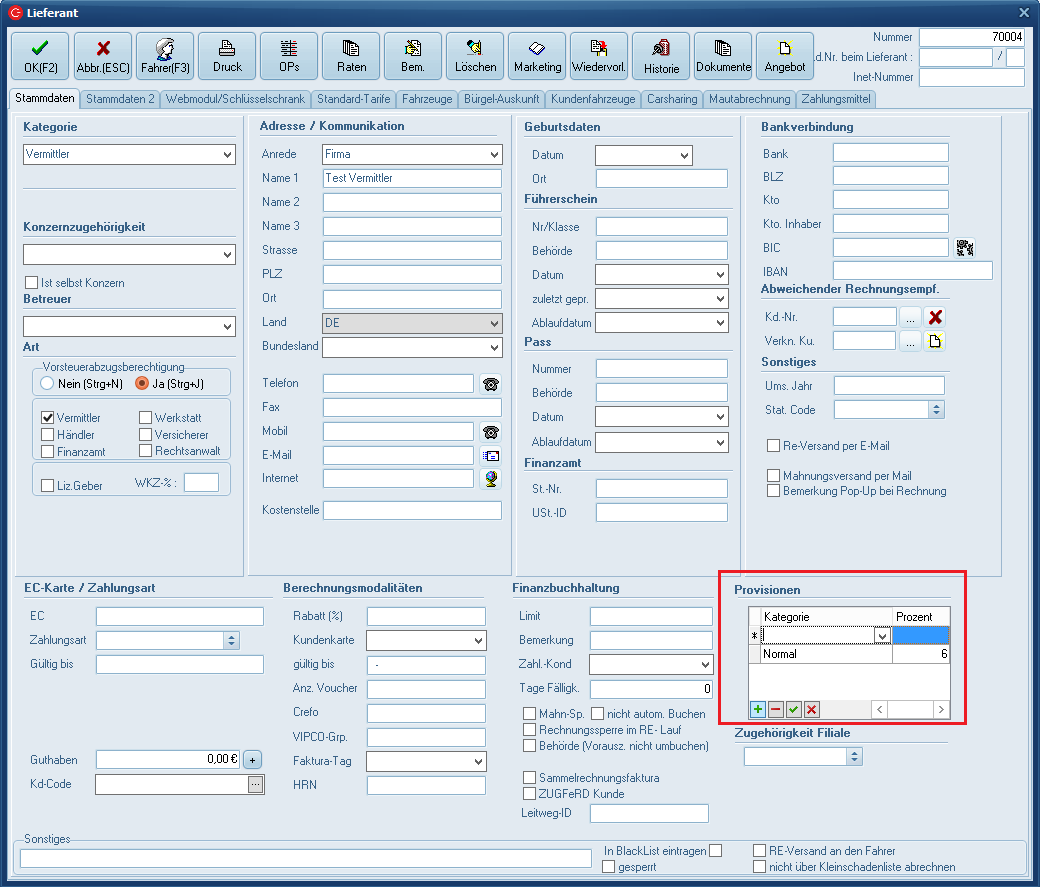Click red X next to Kd.-Nr. field
Screen dimensions: 1040x887
[935, 317]
